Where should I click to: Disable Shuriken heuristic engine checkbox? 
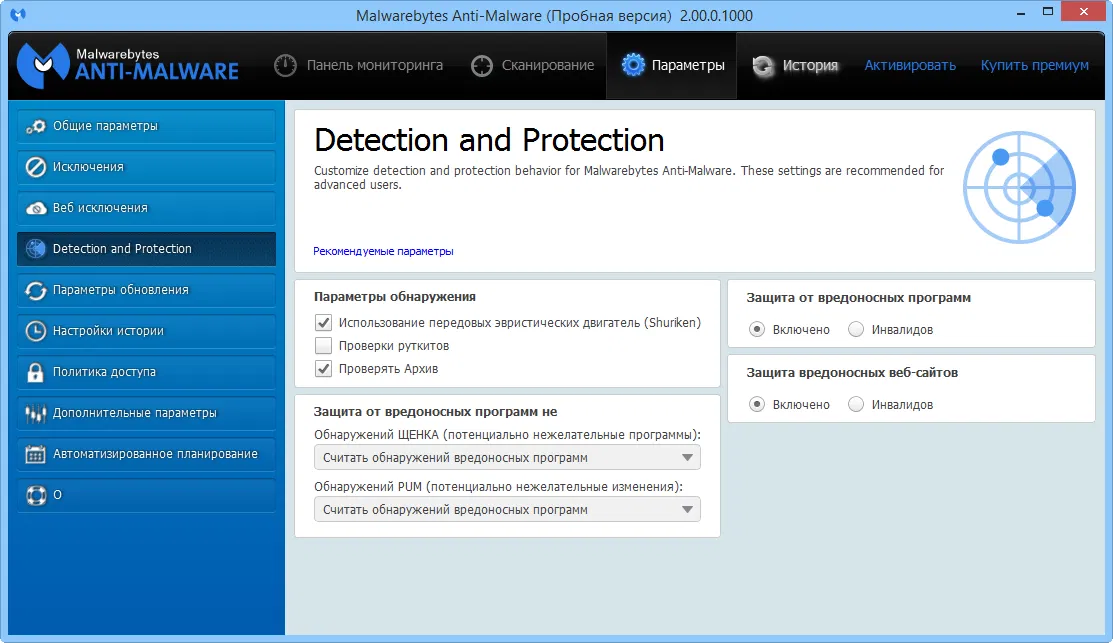pos(323,323)
